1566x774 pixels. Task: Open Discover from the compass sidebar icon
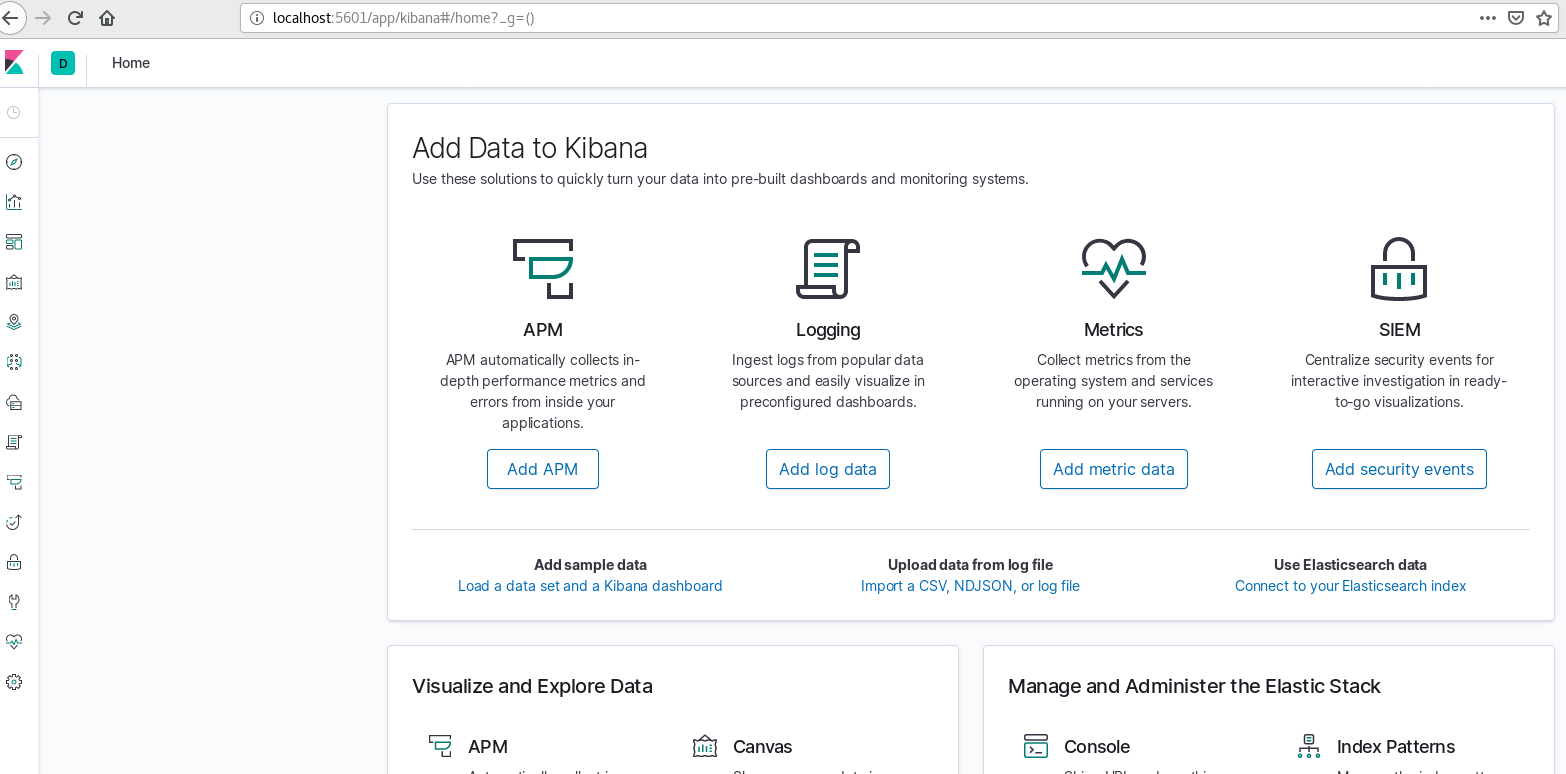click(14, 162)
